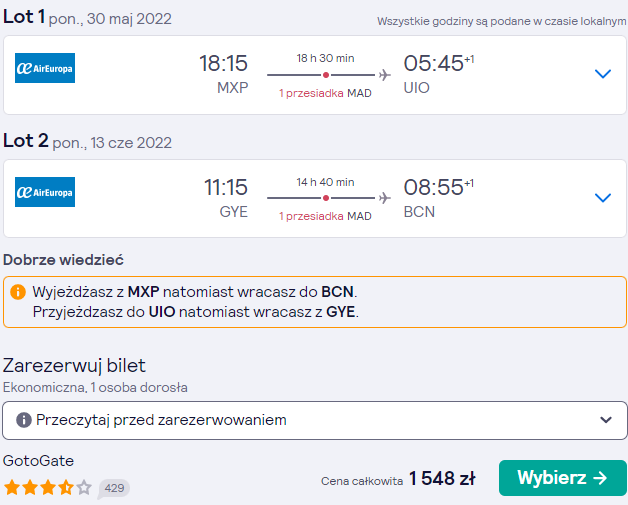This screenshot has height=505, width=628.
Task: Expand Lot 1 flight details chevron
Action: [603, 74]
